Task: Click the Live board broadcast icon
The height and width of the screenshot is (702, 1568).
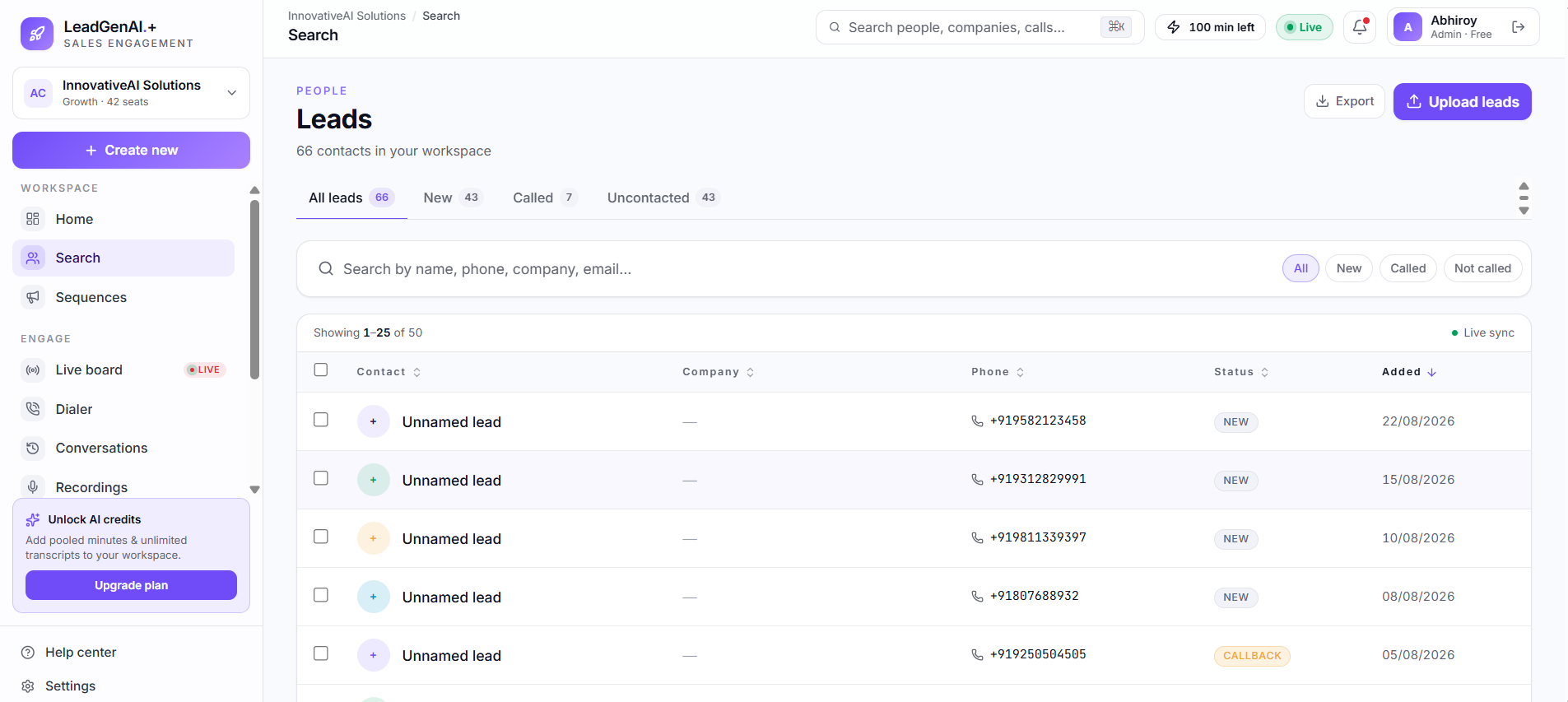Action: click(33, 370)
